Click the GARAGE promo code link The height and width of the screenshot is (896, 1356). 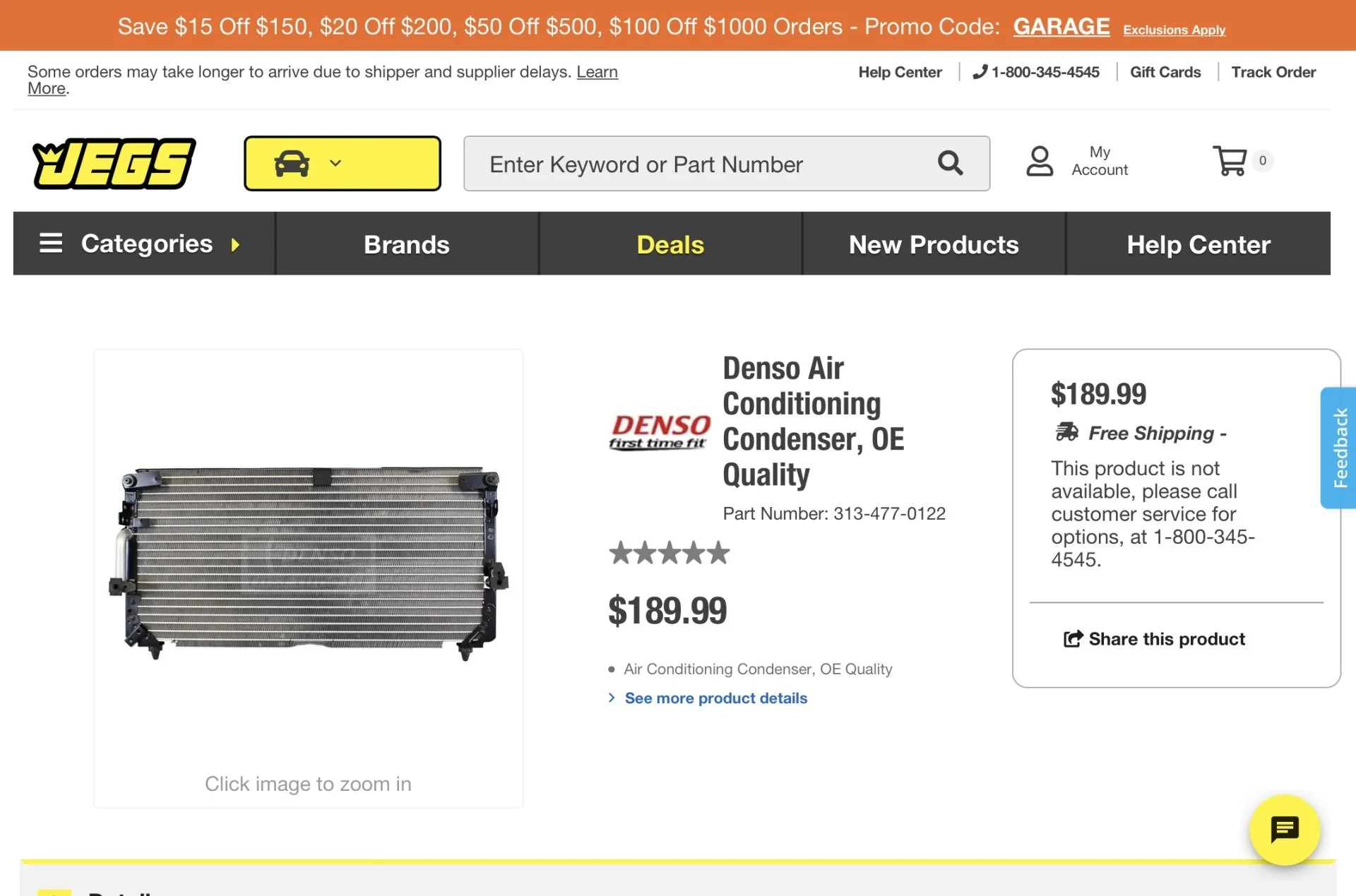pos(1061,27)
